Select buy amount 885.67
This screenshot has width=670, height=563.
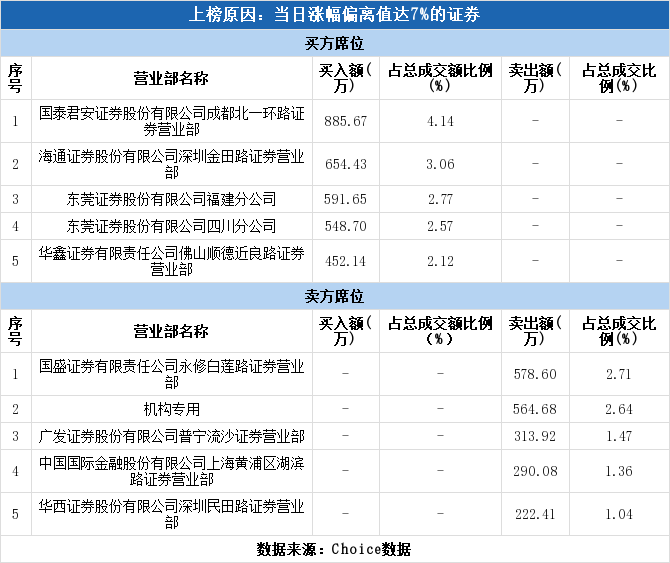point(346,121)
